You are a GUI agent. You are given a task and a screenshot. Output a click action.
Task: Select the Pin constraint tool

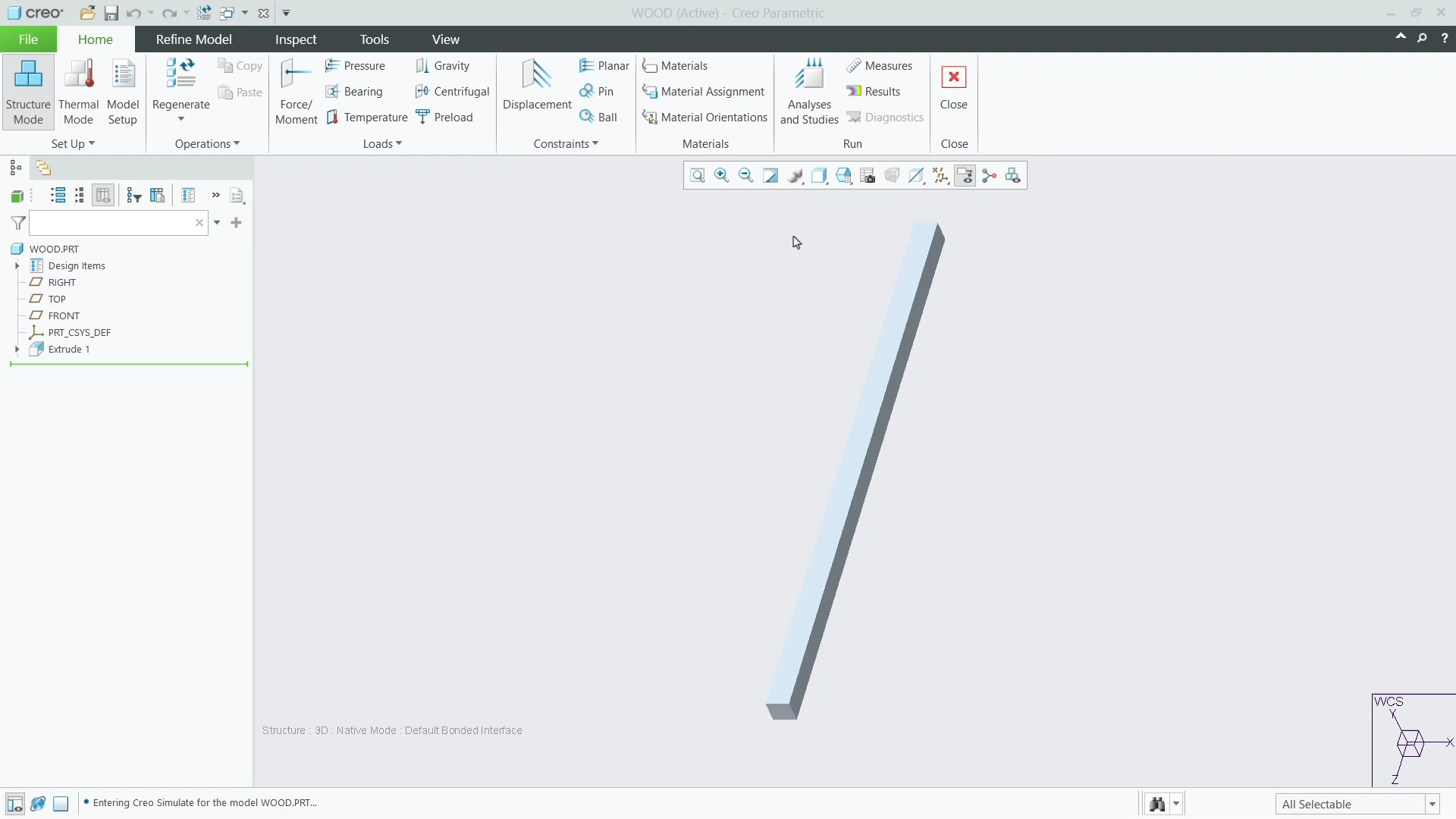pos(596,92)
